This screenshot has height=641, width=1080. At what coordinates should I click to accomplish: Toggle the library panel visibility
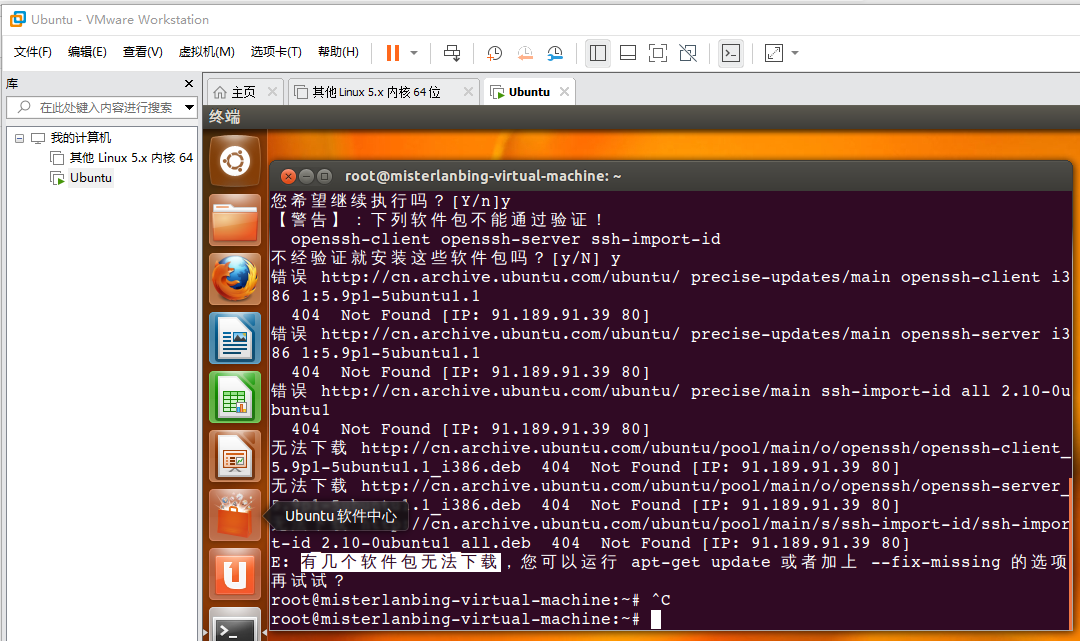point(597,53)
